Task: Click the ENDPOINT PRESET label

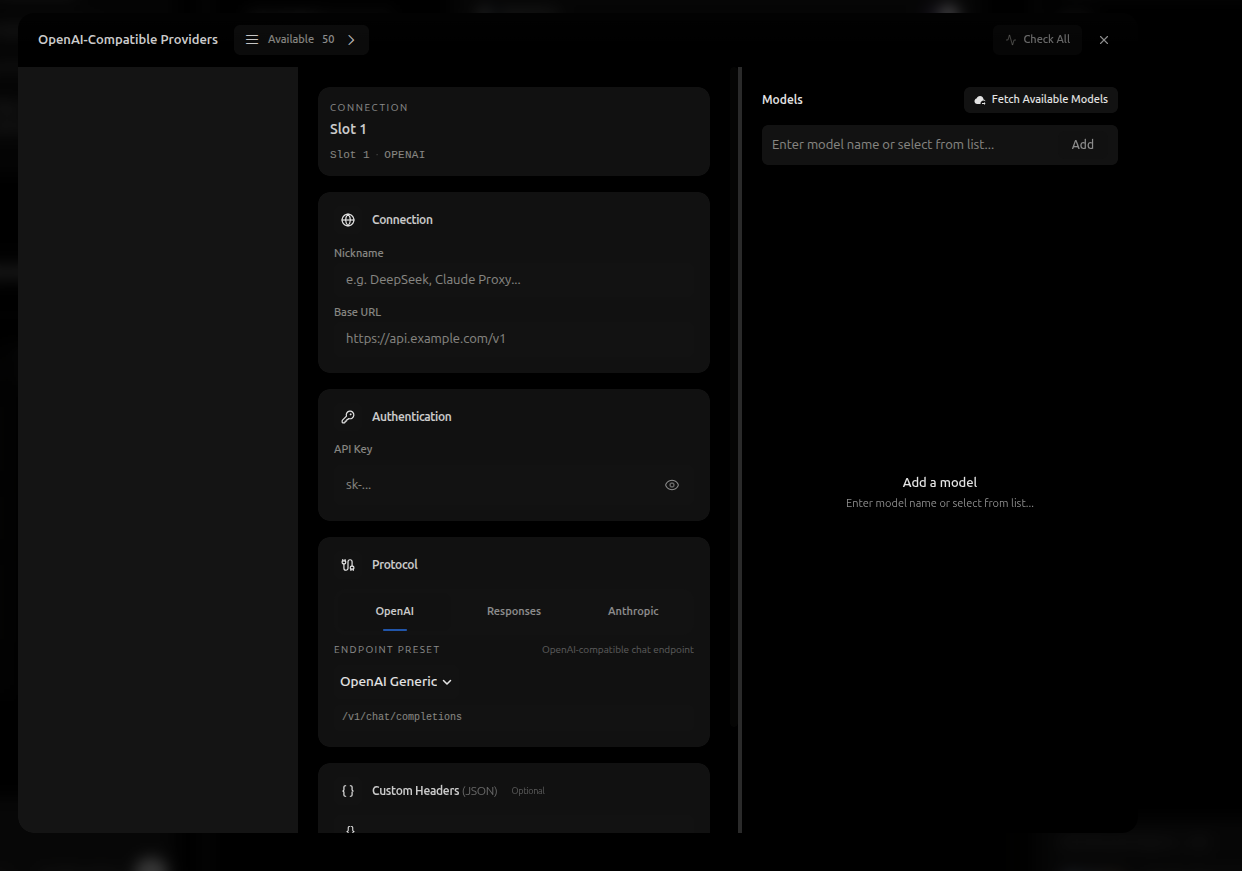Action: click(x=387, y=650)
